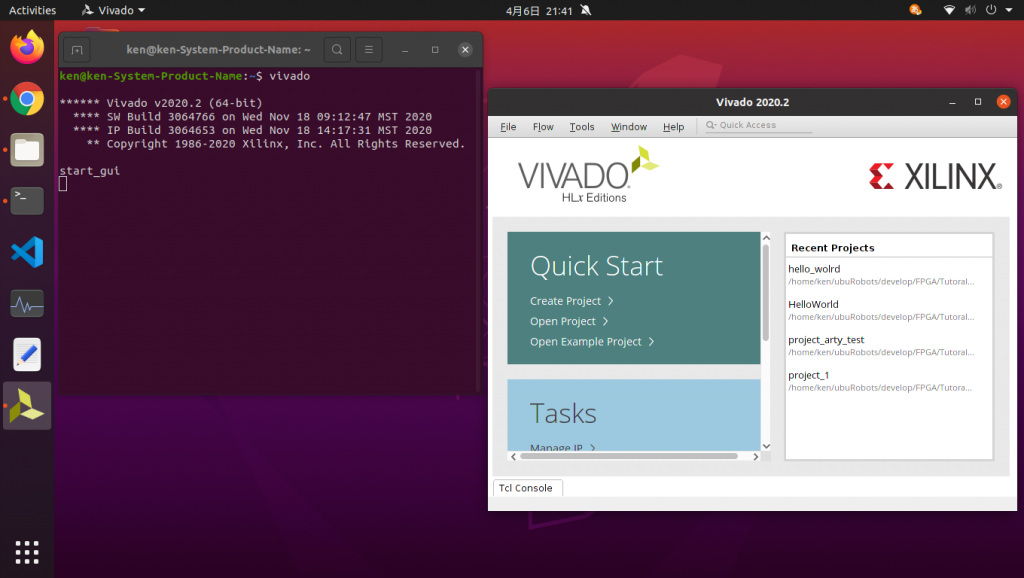
Task: Focus the Quick Access search field
Action: [x=759, y=125]
